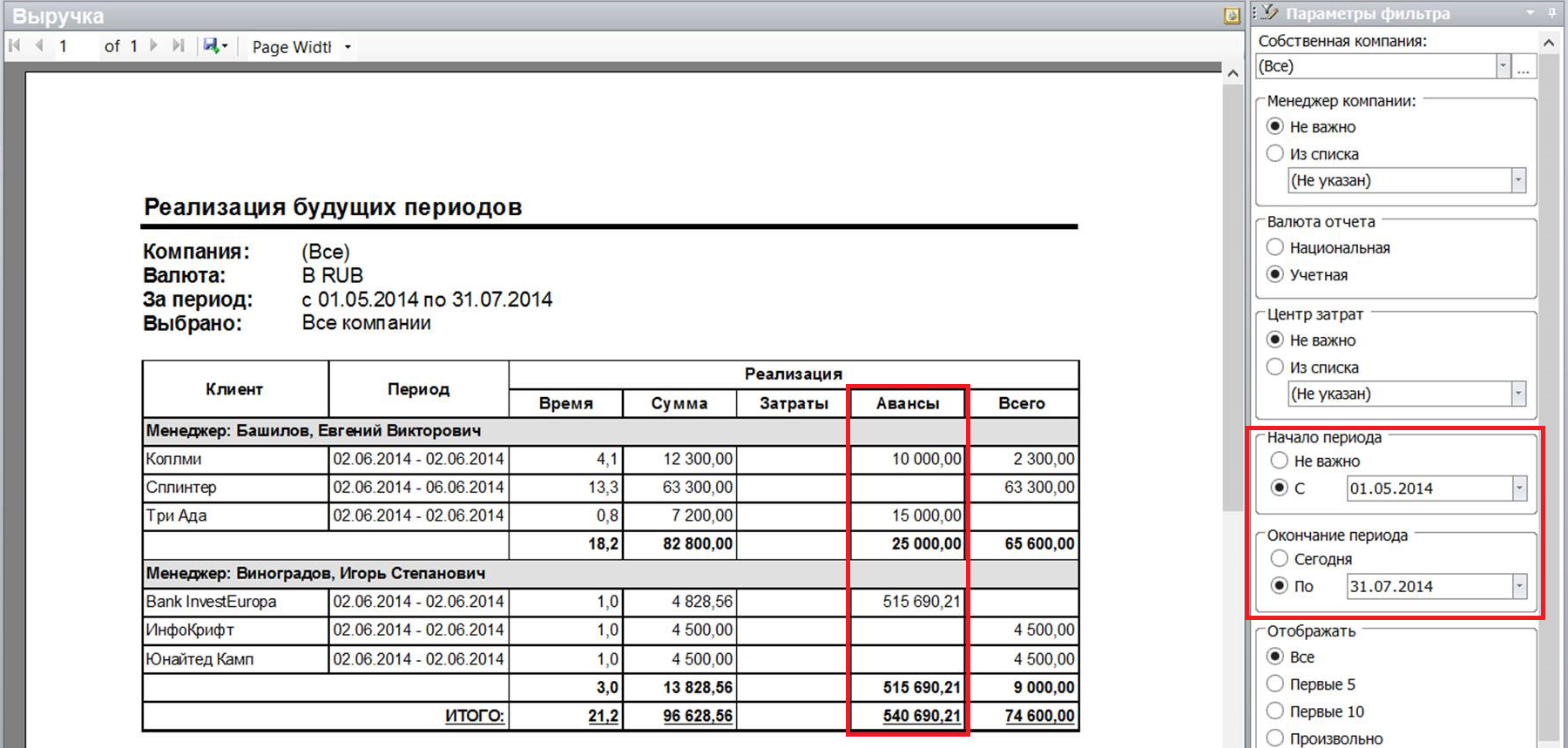Select Первые 5 display option
Image resolution: width=1568 pixels, height=748 pixels.
pos(1275,684)
